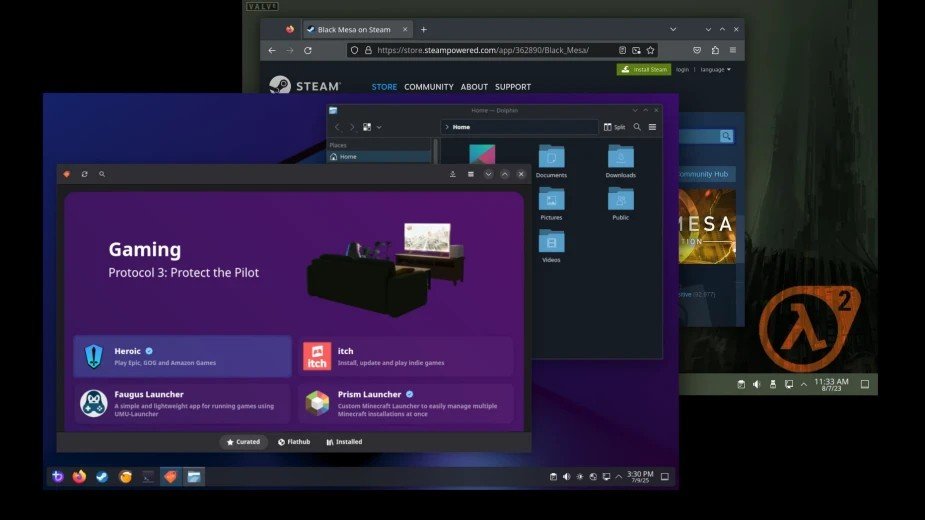Click the refresh icon in the app store window
This screenshot has width=925, height=520.
(x=84, y=174)
